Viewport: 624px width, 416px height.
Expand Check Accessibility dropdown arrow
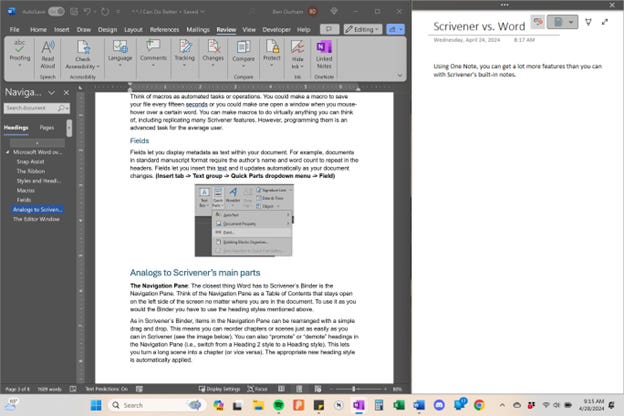coord(98,66)
